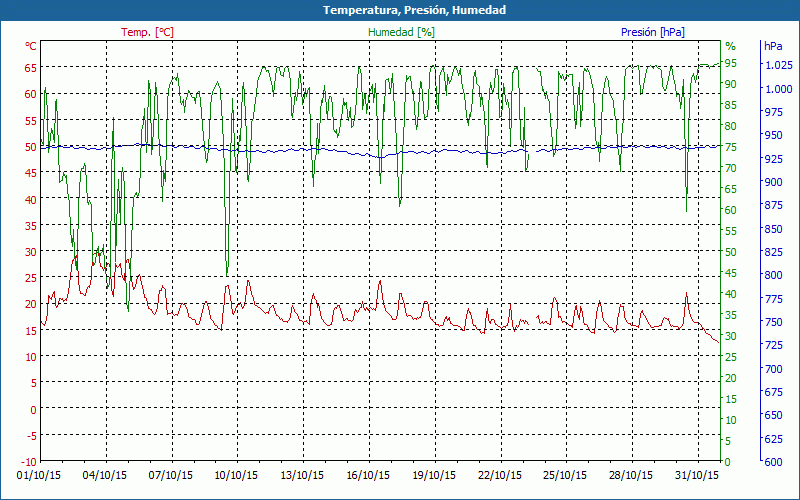Image resolution: width=800 pixels, height=500 pixels.
Task: Click the 1.000 tick on pressure axis
Action: click(779, 89)
